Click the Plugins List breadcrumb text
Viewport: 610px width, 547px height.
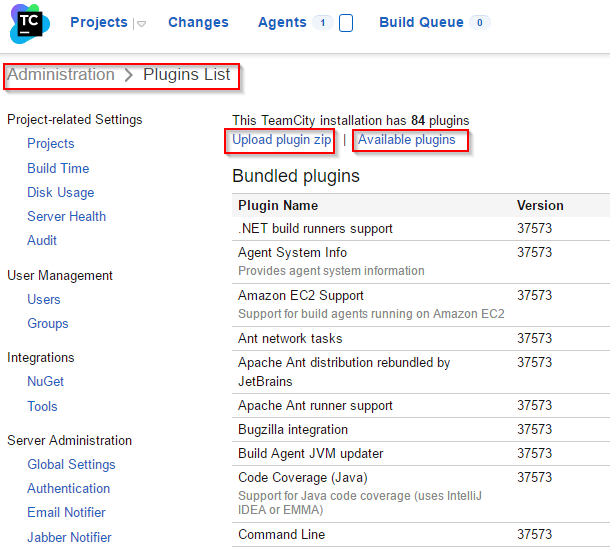[x=187, y=74]
